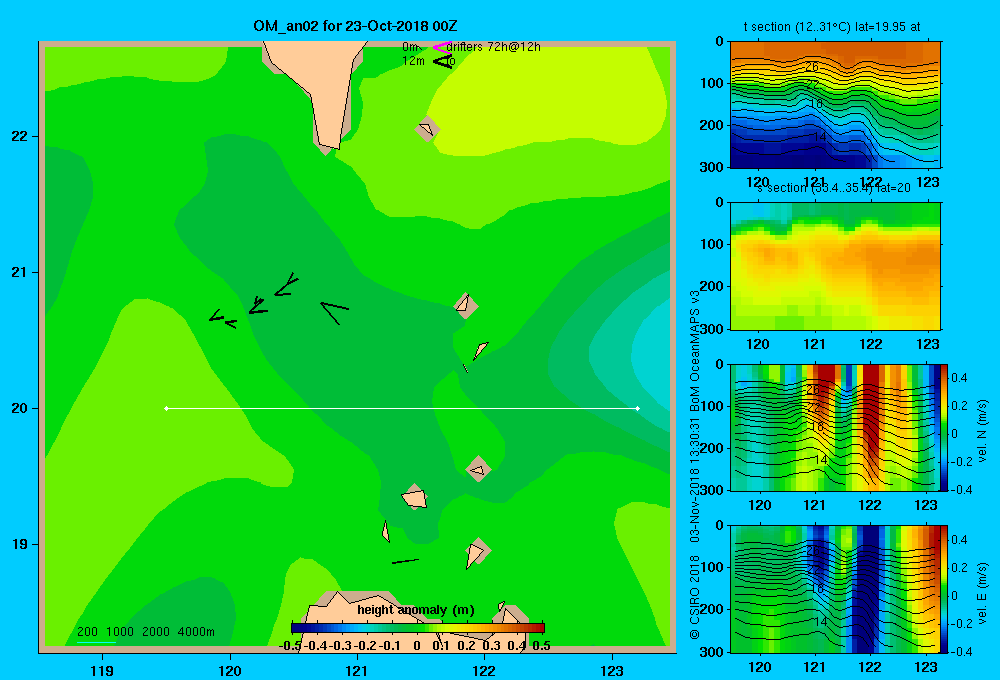Open the eastward velocity section panel

point(835,589)
